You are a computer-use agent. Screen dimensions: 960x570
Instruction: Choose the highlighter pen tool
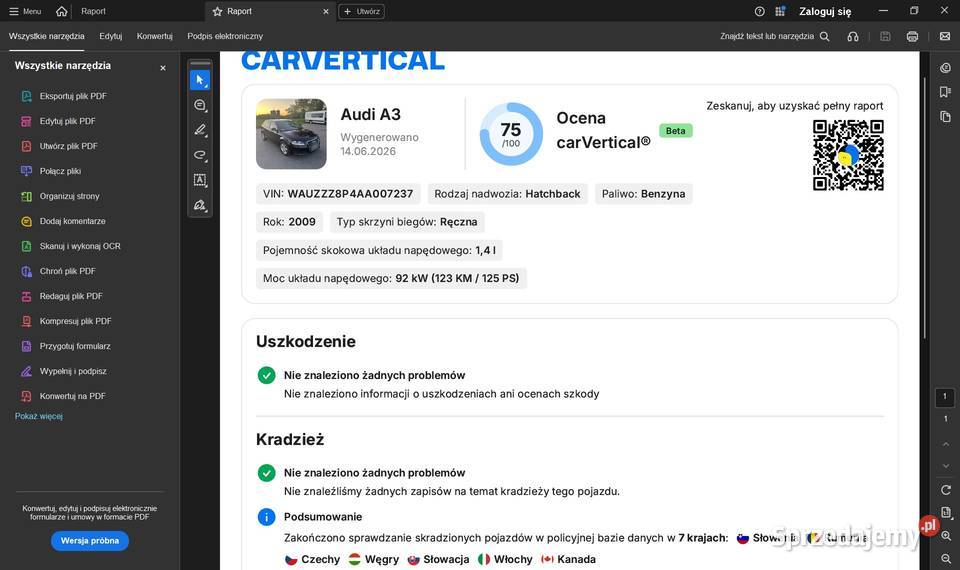(x=200, y=130)
